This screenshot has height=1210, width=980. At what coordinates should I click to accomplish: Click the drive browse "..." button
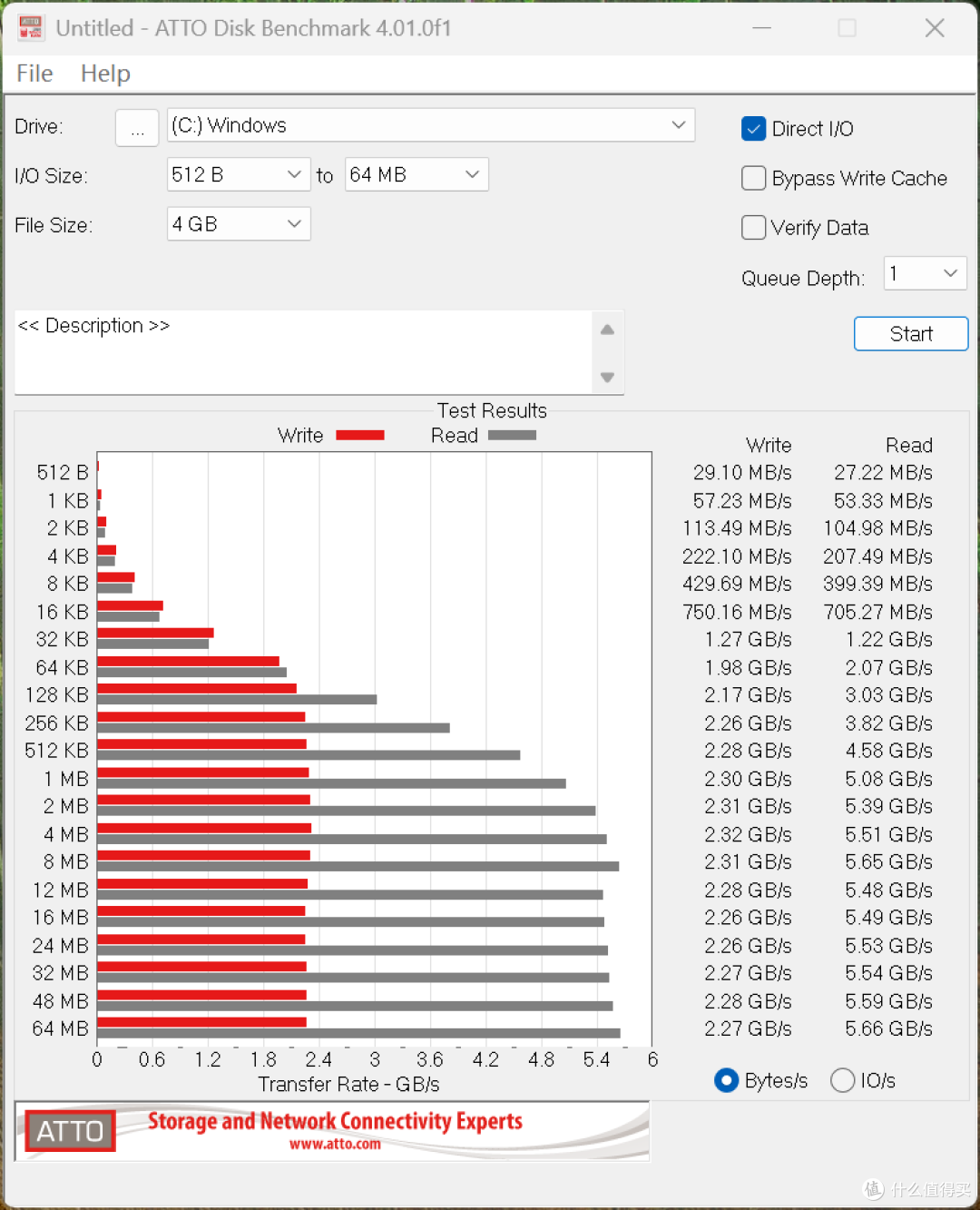click(137, 127)
